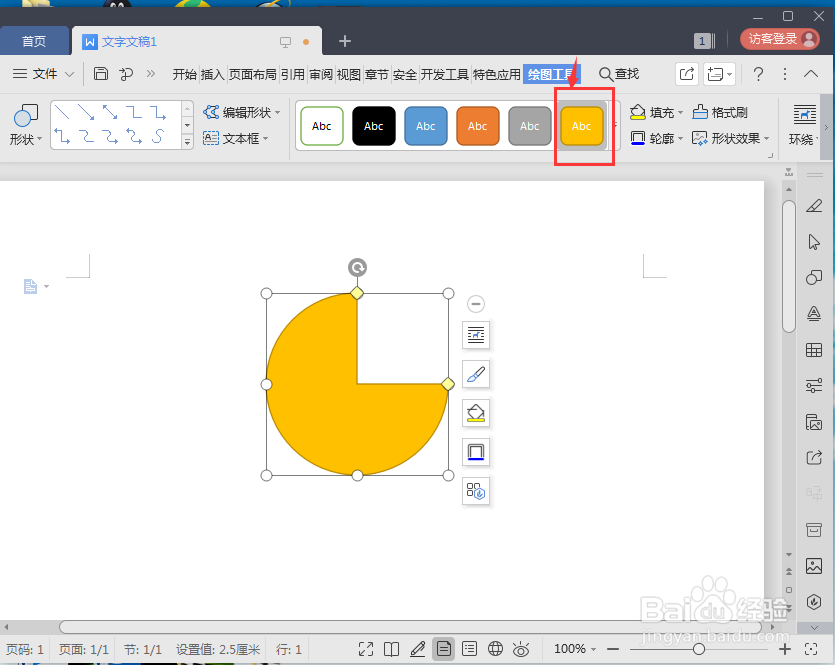This screenshot has width=835, height=665.
Task: Switch to the 视图 tab
Action: (349, 75)
